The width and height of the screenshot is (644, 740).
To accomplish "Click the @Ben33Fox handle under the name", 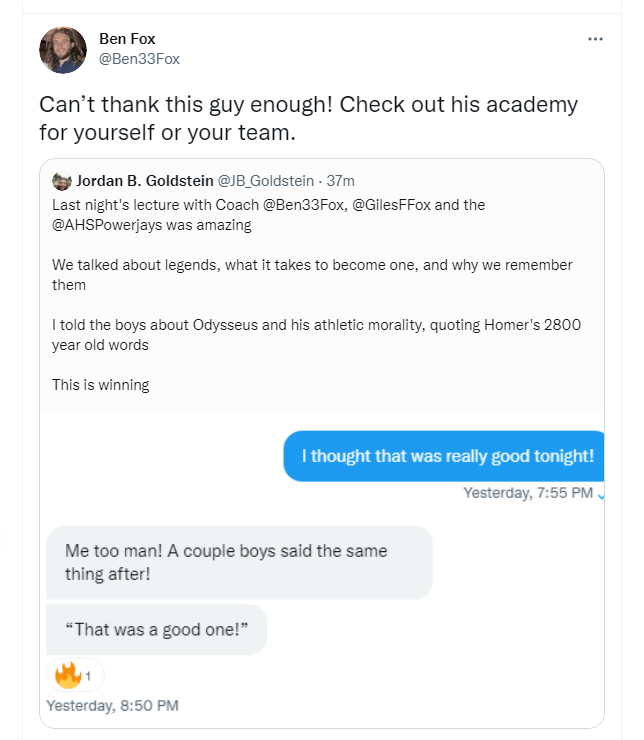I will coord(139,59).
